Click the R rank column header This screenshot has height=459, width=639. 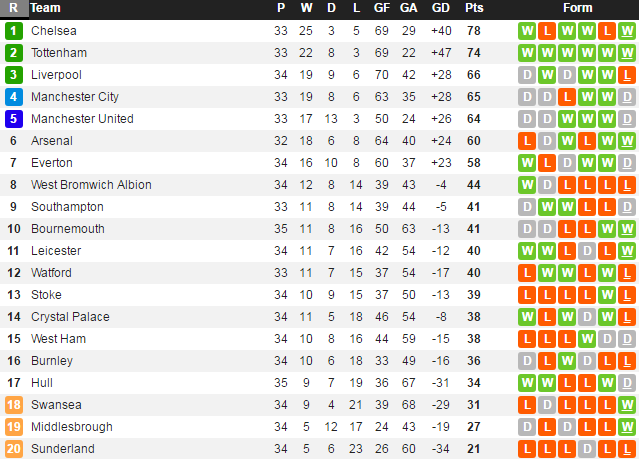14,8
